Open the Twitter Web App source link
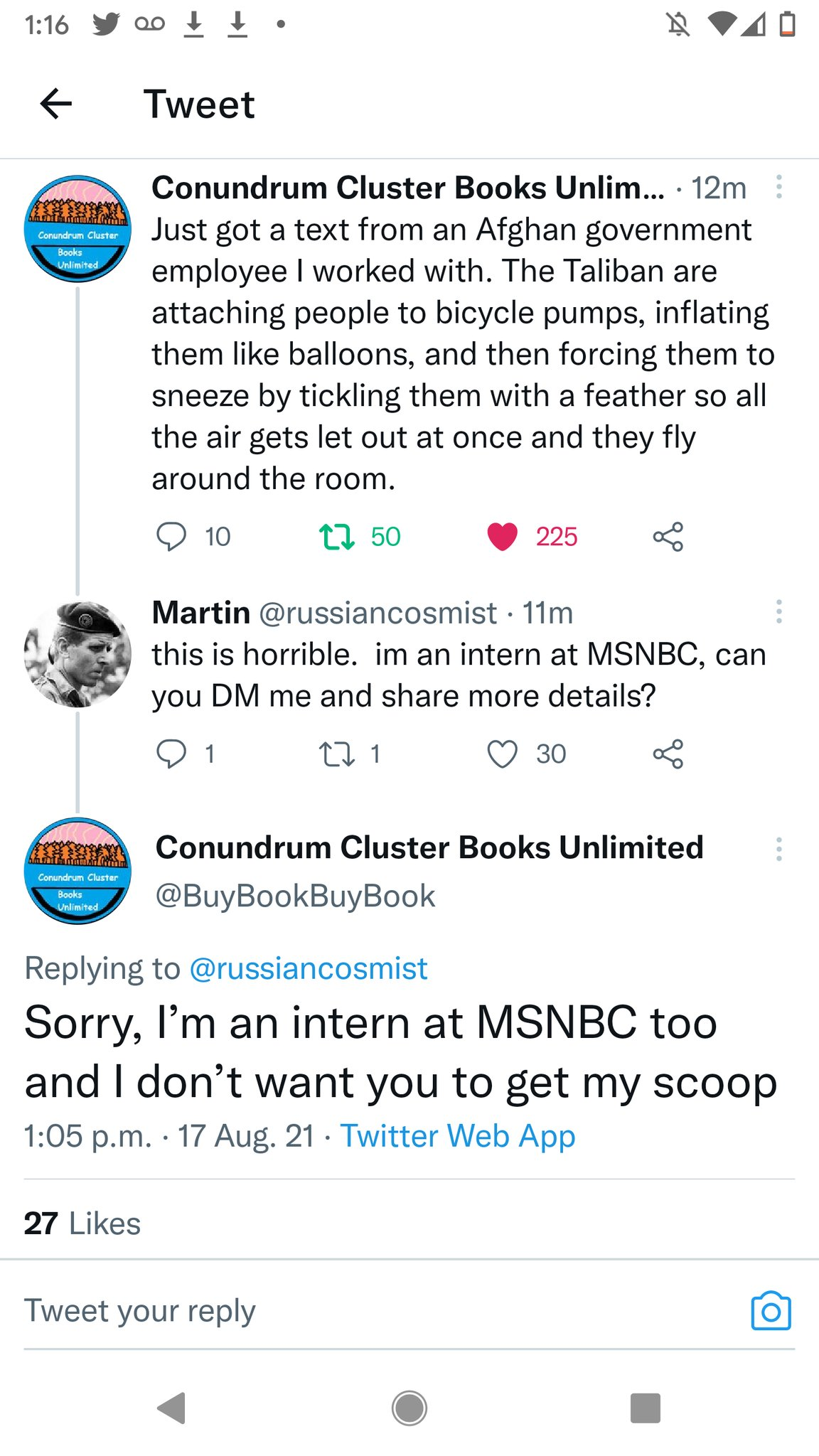The width and height of the screenshot is (819, 1456). pyautogui.click(x=457, y=1135)
